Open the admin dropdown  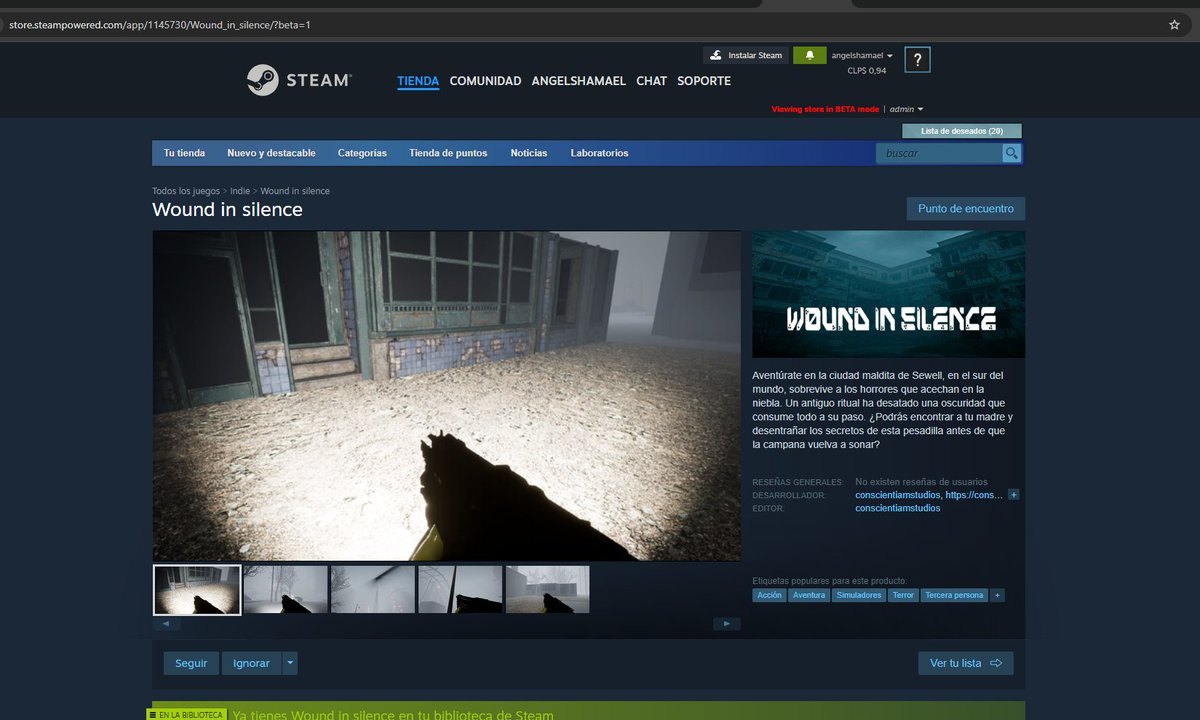907,109
